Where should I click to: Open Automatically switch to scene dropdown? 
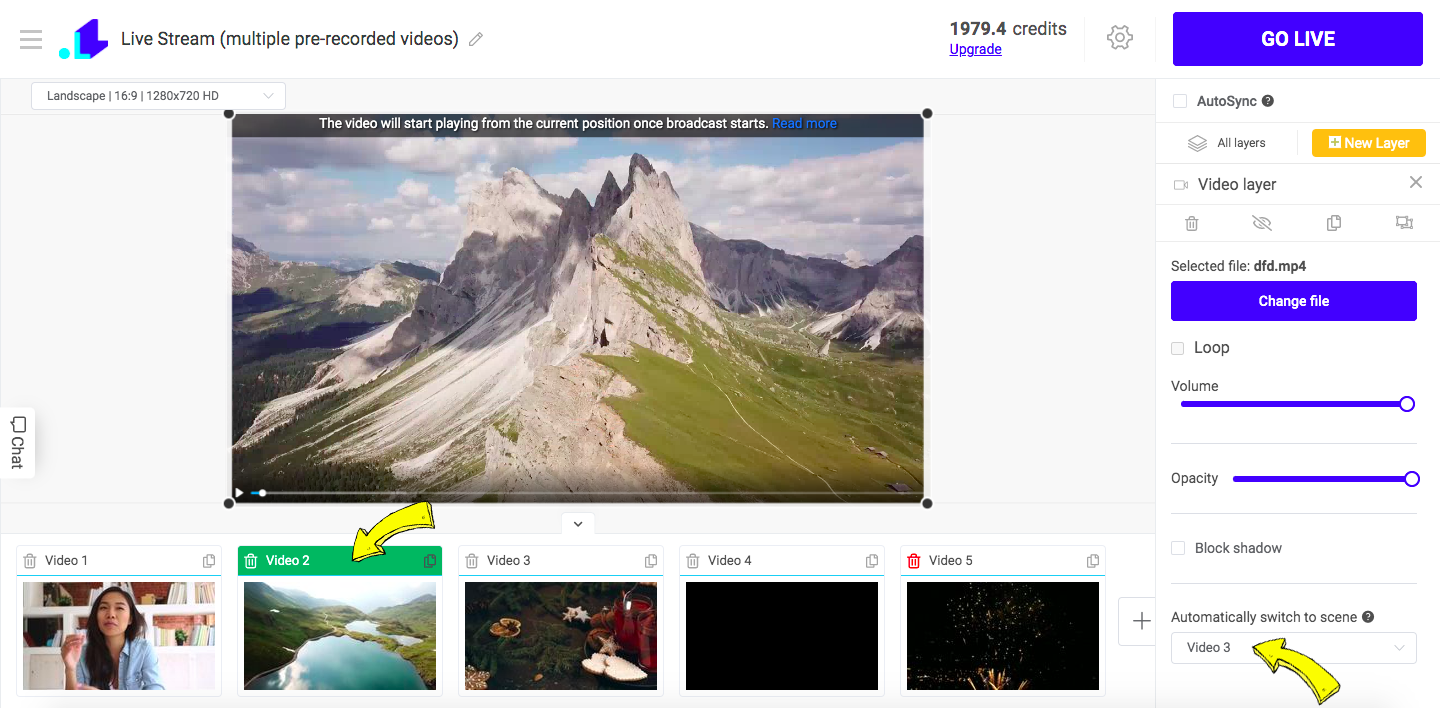1294,647
